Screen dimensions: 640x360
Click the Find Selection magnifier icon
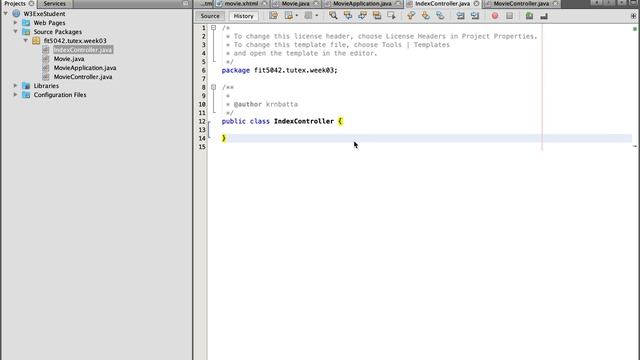[333, 16]
